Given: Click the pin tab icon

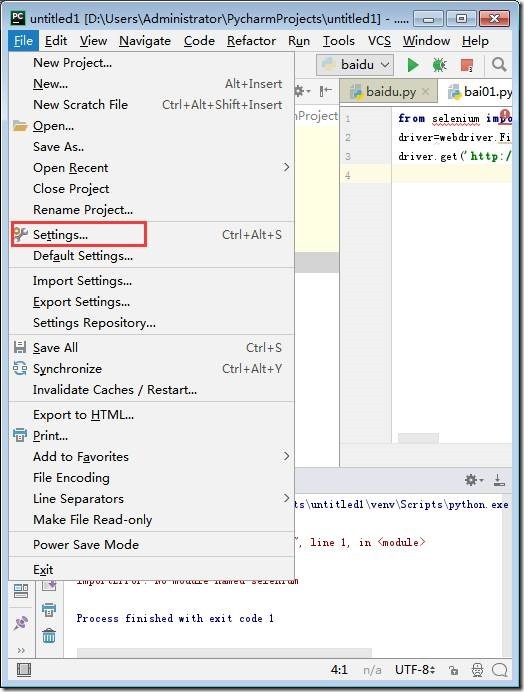Looking at the screenshot, I should [20, 623].
